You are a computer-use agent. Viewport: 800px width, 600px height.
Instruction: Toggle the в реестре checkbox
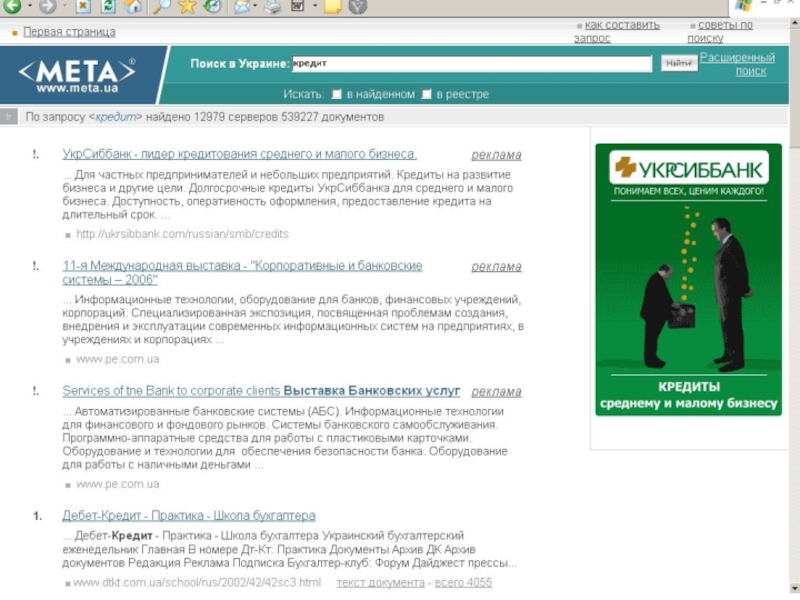point(427,94)
